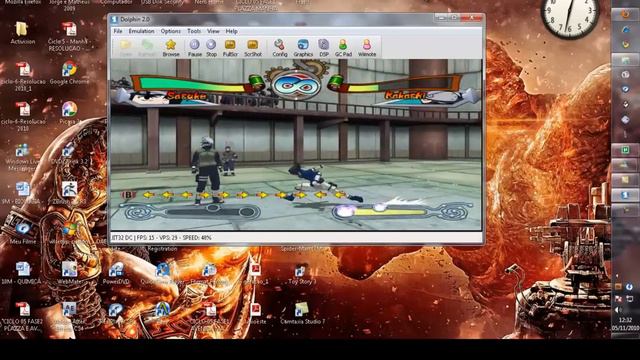Image resolution: width=640 pixels, height=360 pixels.
Task: Open the Wiimote settings icon
Action: pyautogui.click(x=367, y=48)
